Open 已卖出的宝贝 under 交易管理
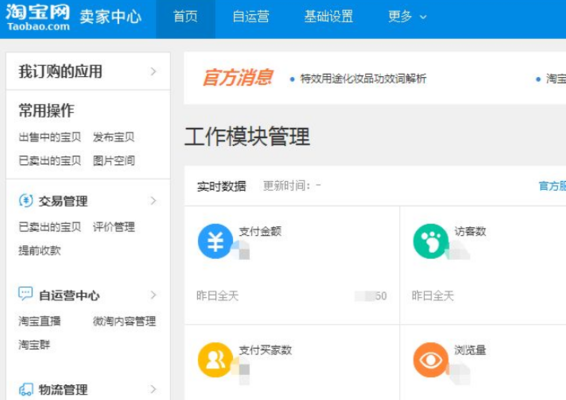 coord(50,227)
